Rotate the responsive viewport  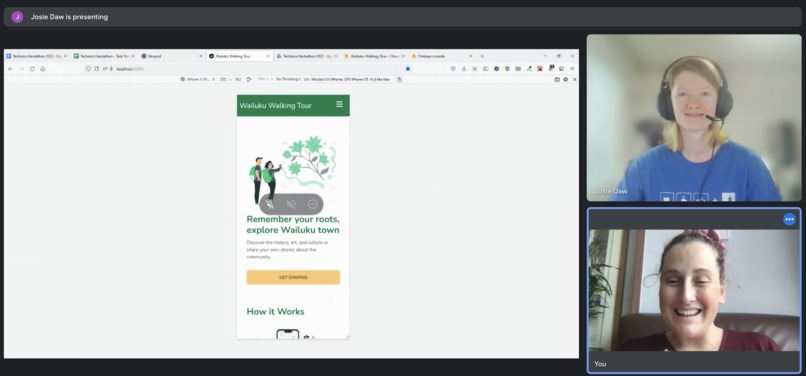249,79
